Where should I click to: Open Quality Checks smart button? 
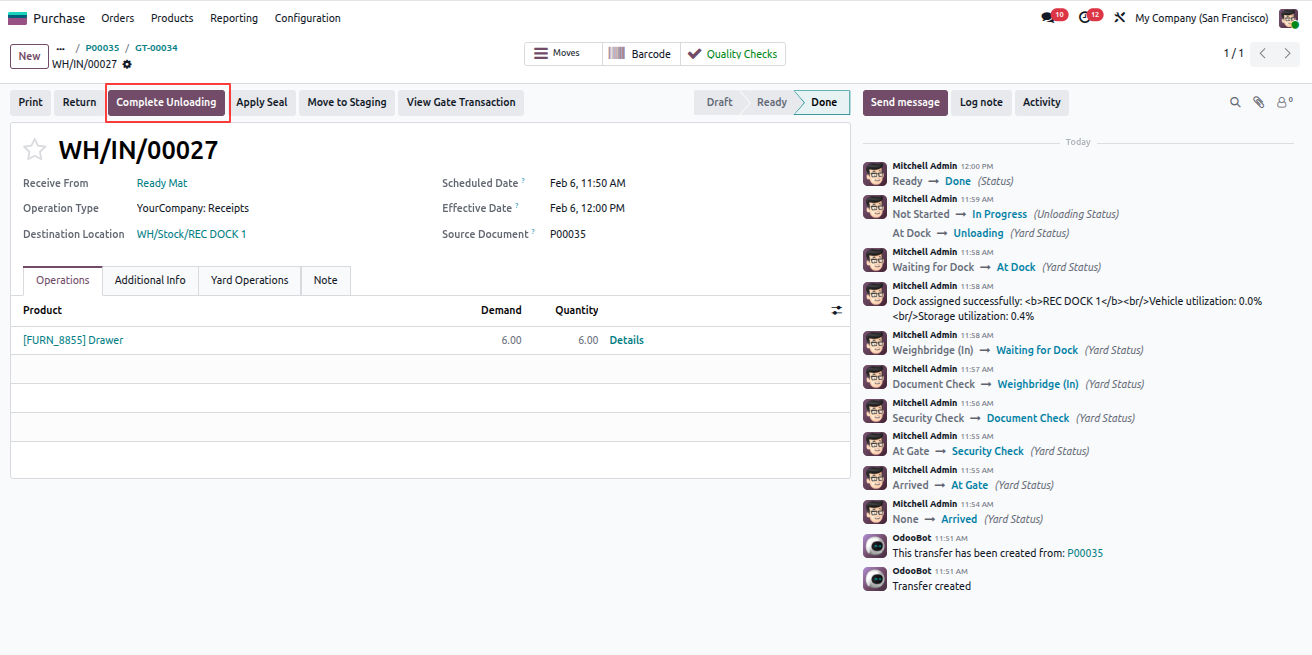click(x=733, y=54)
